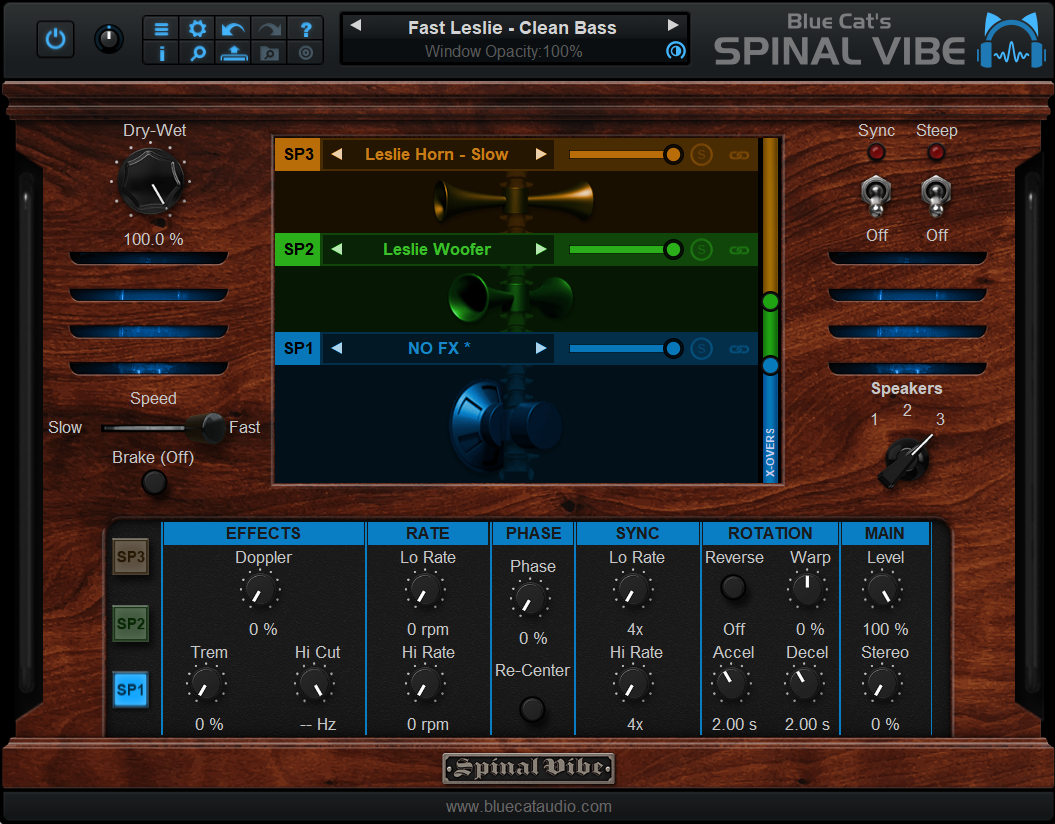Open the plugin info panel
The height and width of the screenshot is (824, 1055).
[x=161, y=53]
